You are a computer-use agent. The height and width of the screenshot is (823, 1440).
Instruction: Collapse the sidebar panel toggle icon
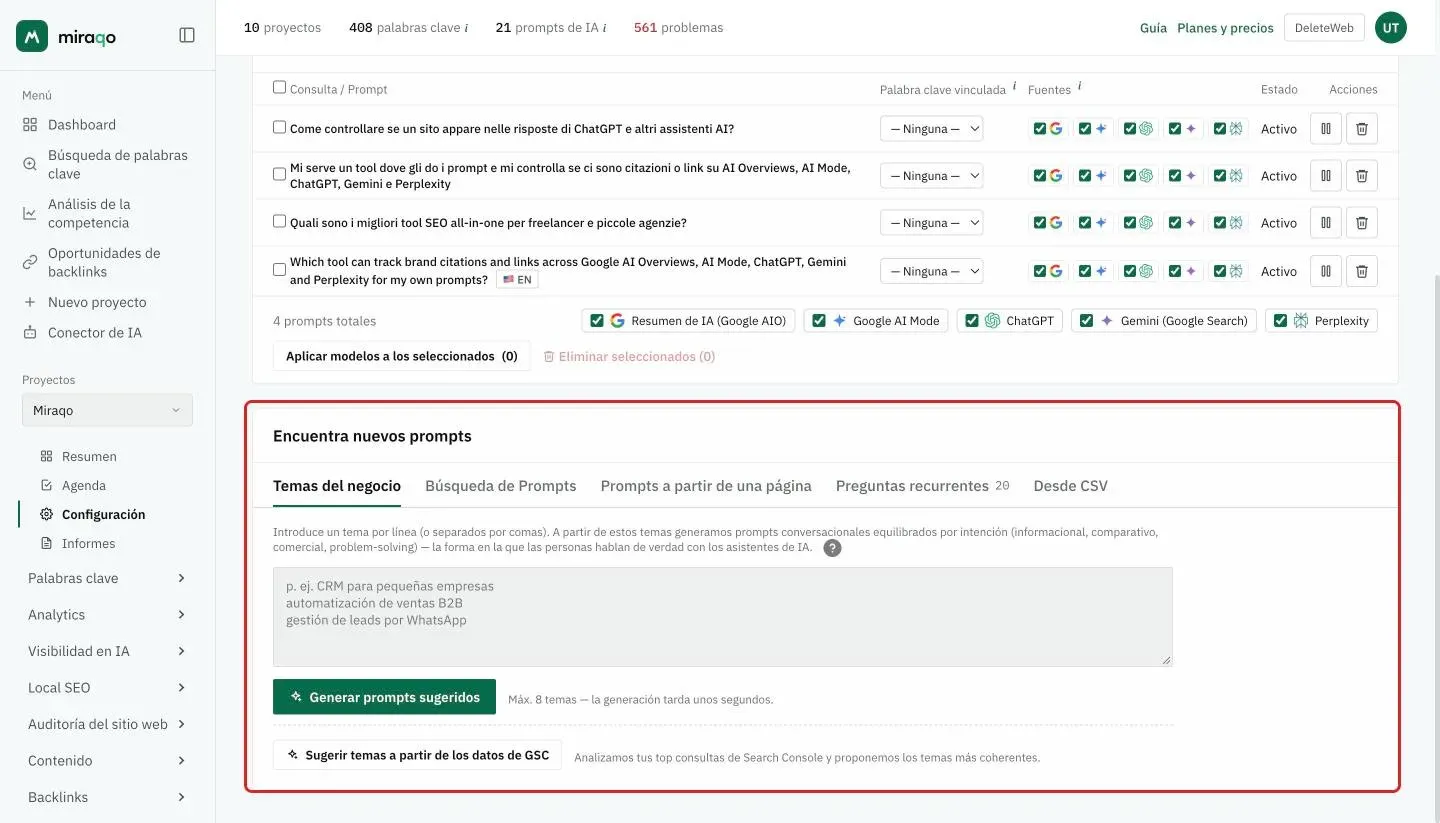(187, 35)
